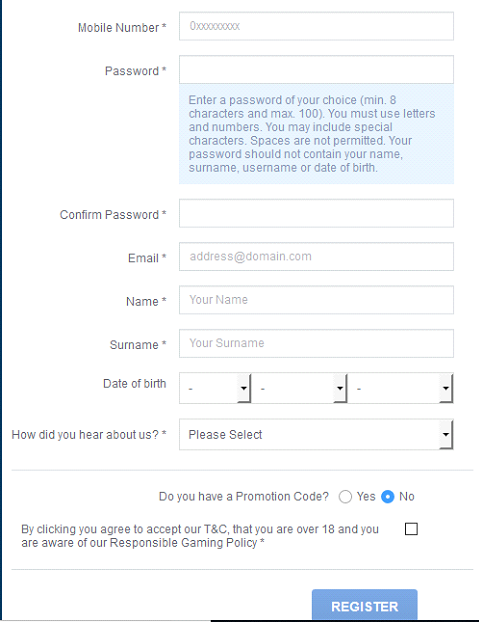Open the middle Date of birth dropdown
This screenshot has width=479, height=622.
tap(299, 388)
